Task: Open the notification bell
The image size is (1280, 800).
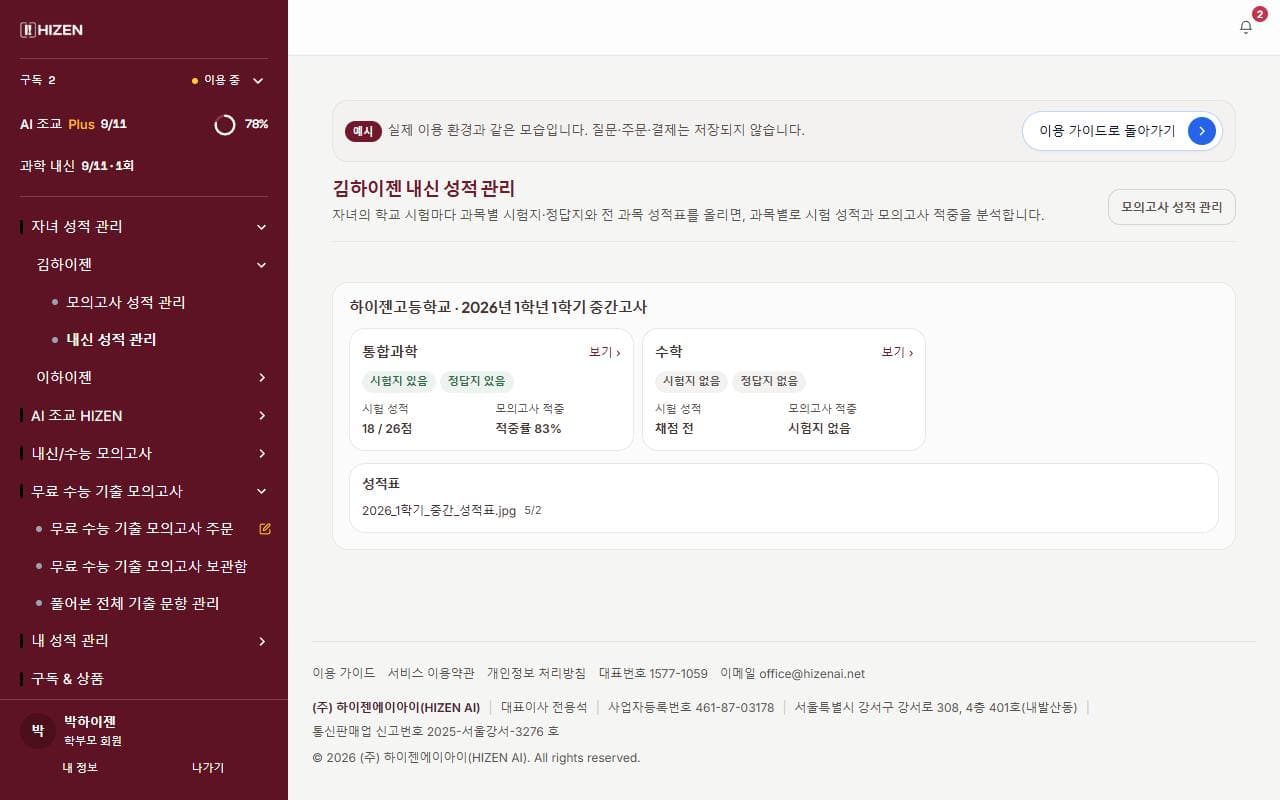Action: coord(1246,27)
